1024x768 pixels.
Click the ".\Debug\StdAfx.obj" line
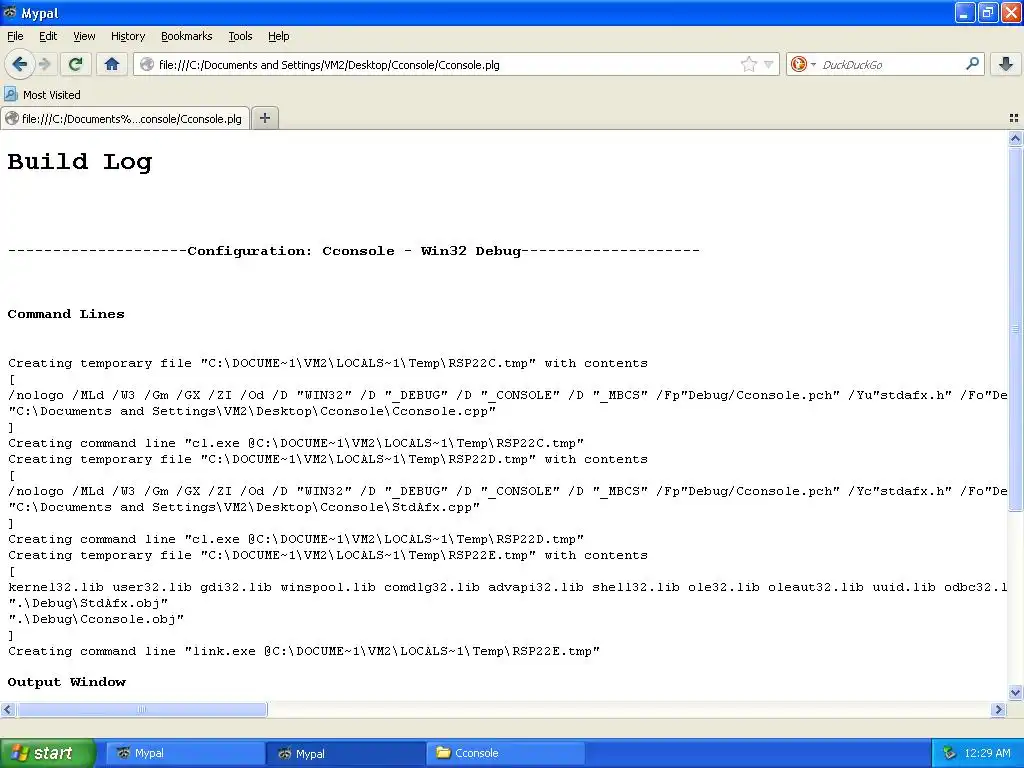(x=88, y=603)
